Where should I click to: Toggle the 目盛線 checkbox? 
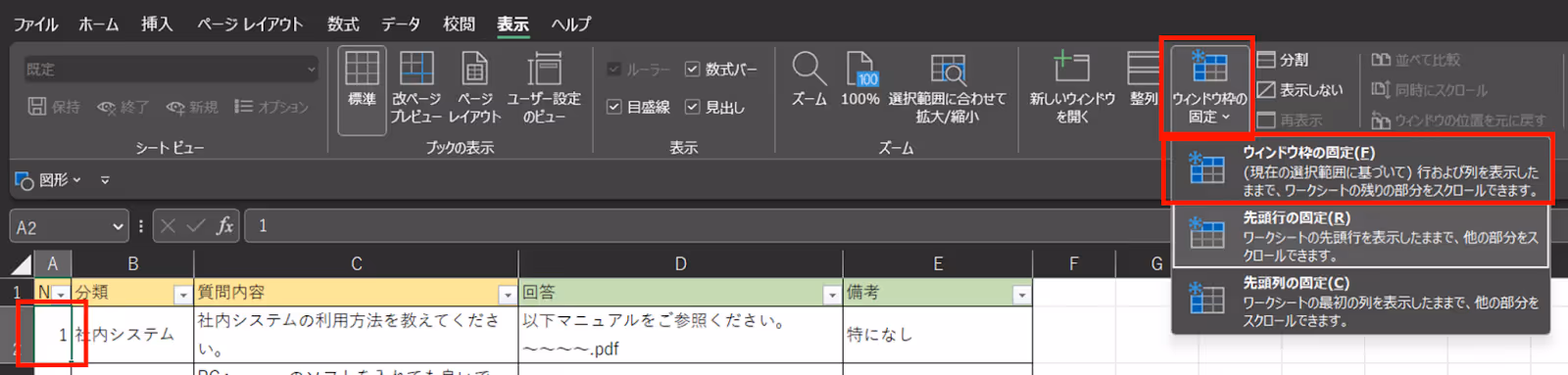(x=614, y=107)
